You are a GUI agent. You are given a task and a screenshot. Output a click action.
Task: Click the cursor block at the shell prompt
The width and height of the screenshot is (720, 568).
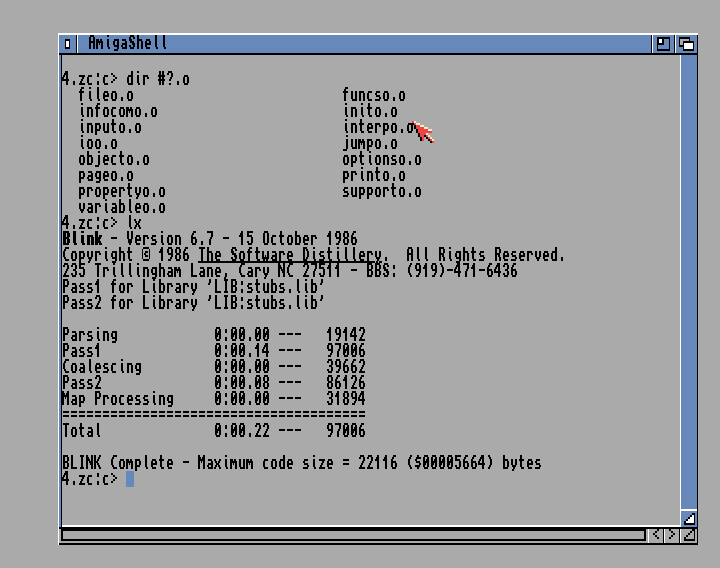coord(129,479)
